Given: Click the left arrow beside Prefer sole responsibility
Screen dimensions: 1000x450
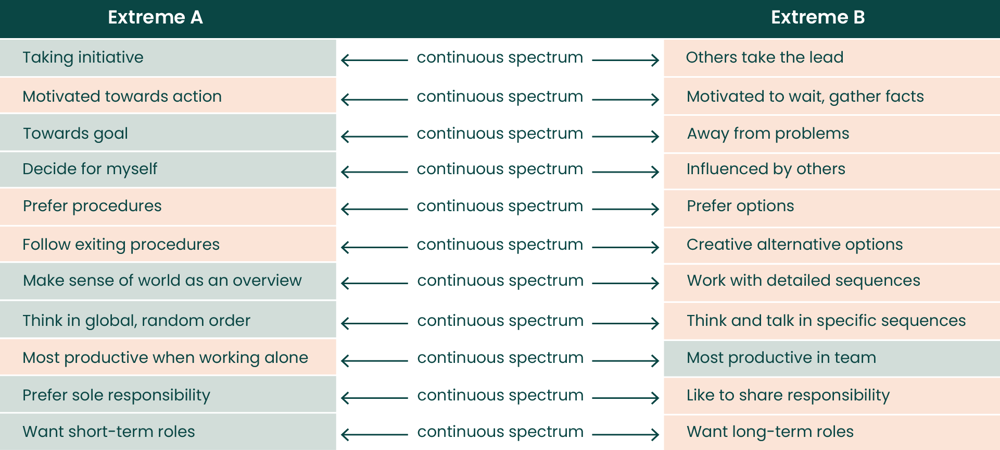Looking at the screenshot, I should tap(373, 399).
